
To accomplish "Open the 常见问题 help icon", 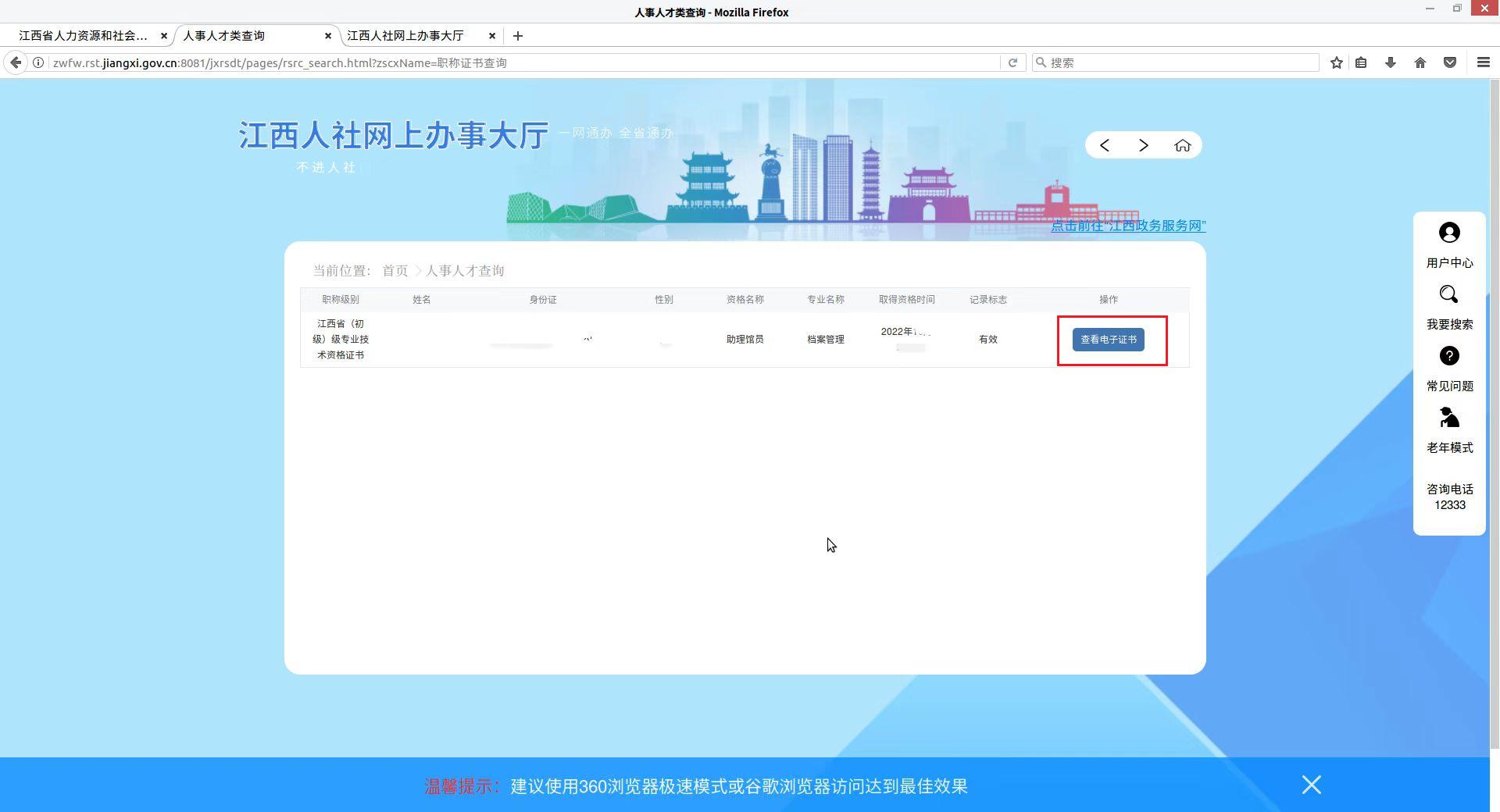I will tap(1448, 356).
